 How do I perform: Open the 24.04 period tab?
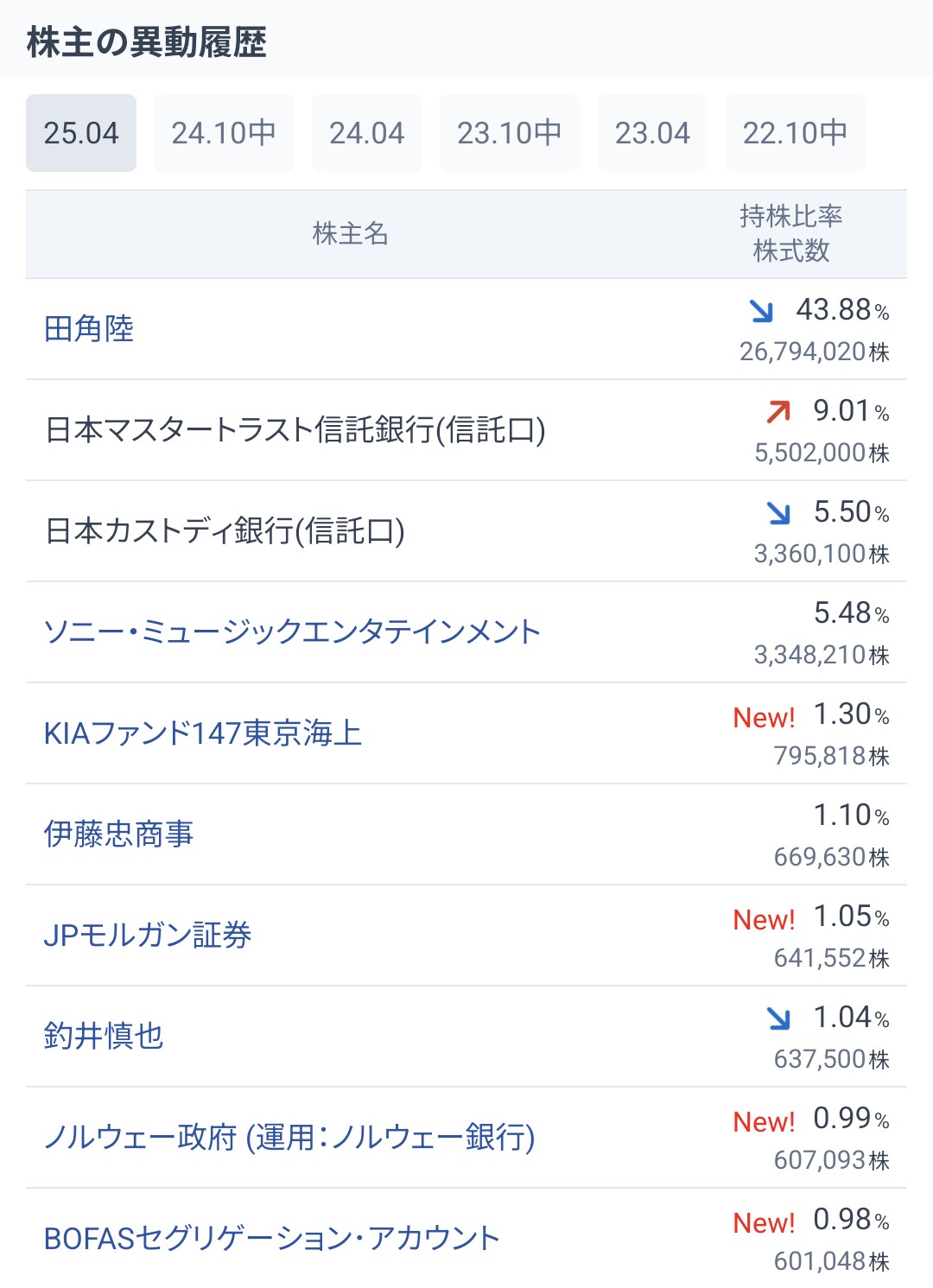pyautogui.click(x=366, y=133)
